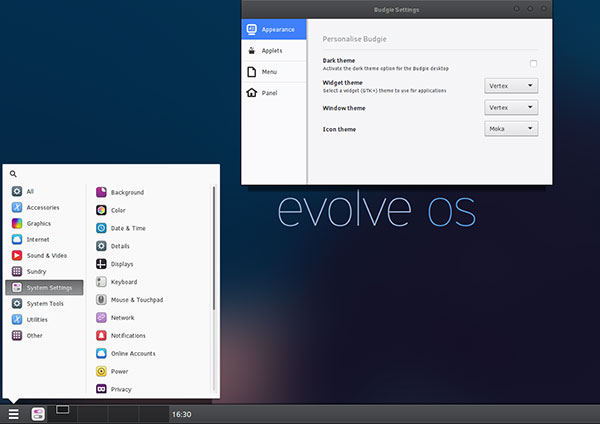
Task: Click the 16:30 clock on the panel
Action: point(181,414)
